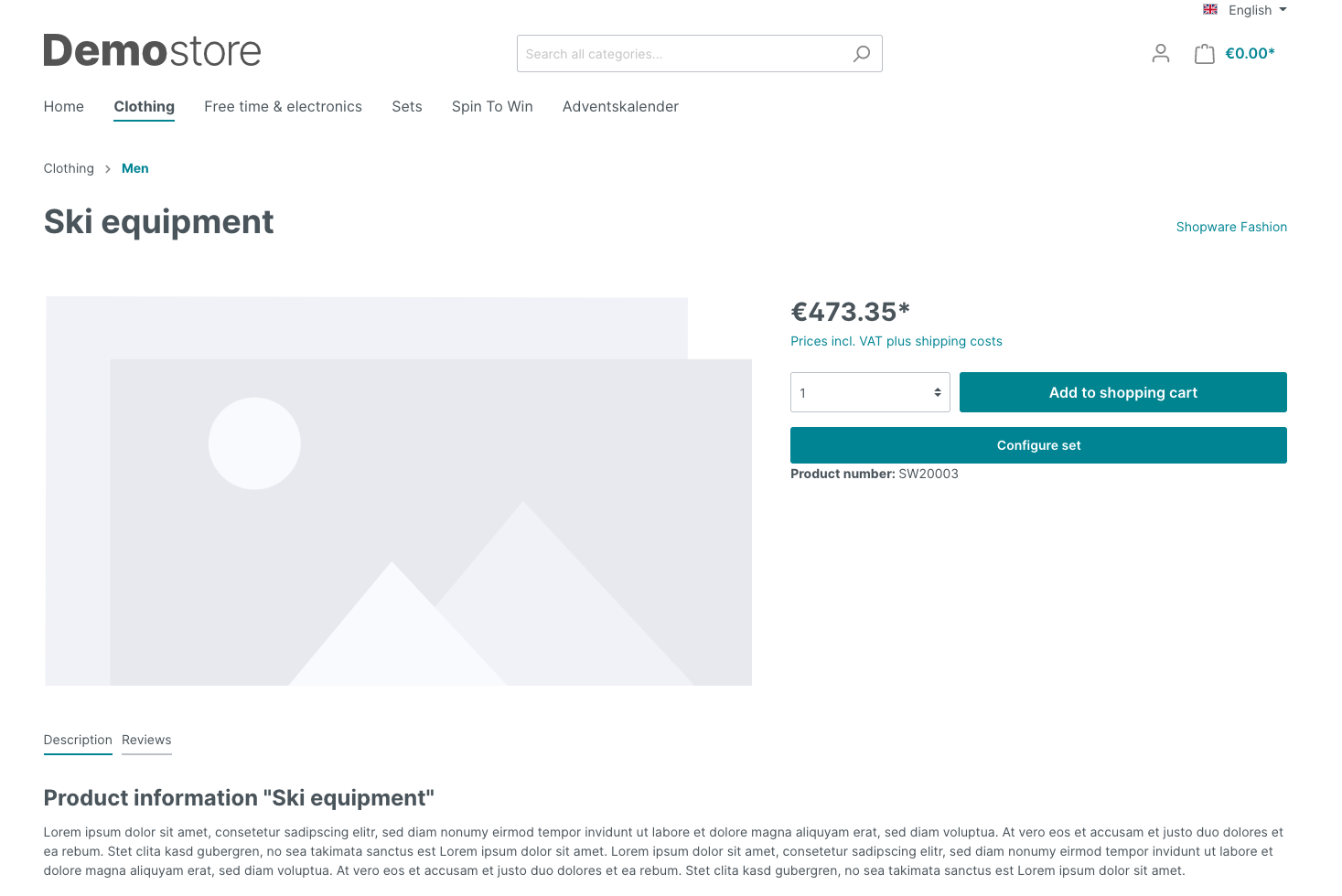Open Home navigation menu item
The width and height of the screenshot is (1342, 896).
point(64,107)
